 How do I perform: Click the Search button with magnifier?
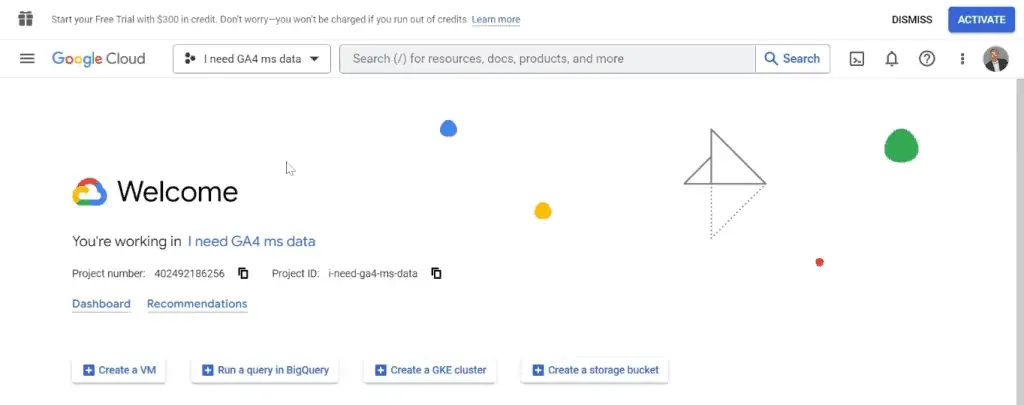[x=792, y=59]
